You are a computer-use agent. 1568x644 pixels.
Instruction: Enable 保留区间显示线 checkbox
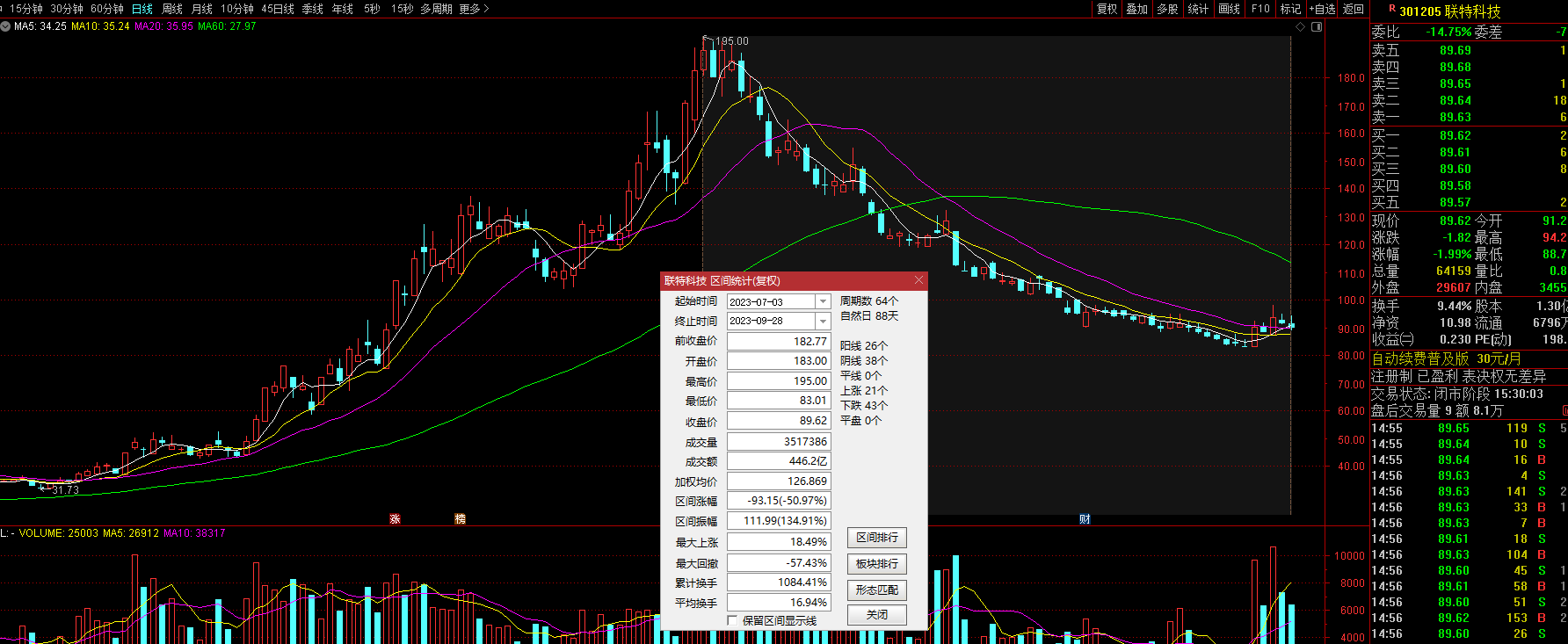(x=732, y=620)
